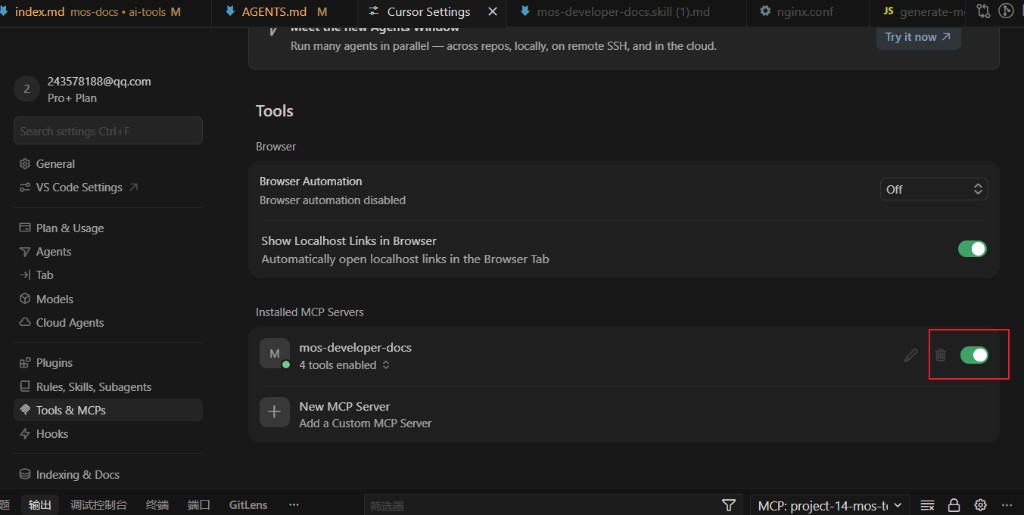Click the output filter input field
This screenshot has width=1024, height=515.
[540, 505]
